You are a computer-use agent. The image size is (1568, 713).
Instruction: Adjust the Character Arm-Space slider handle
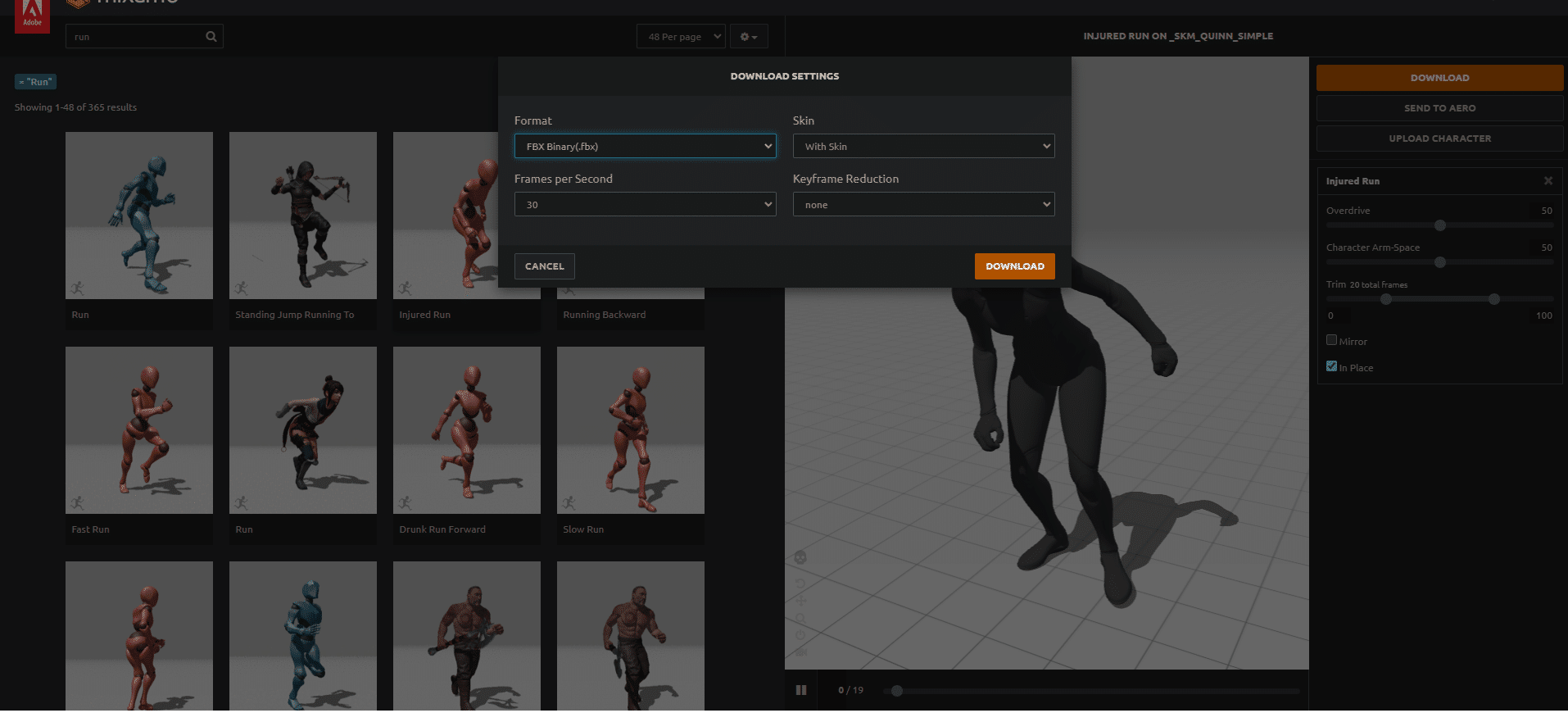1440,262
